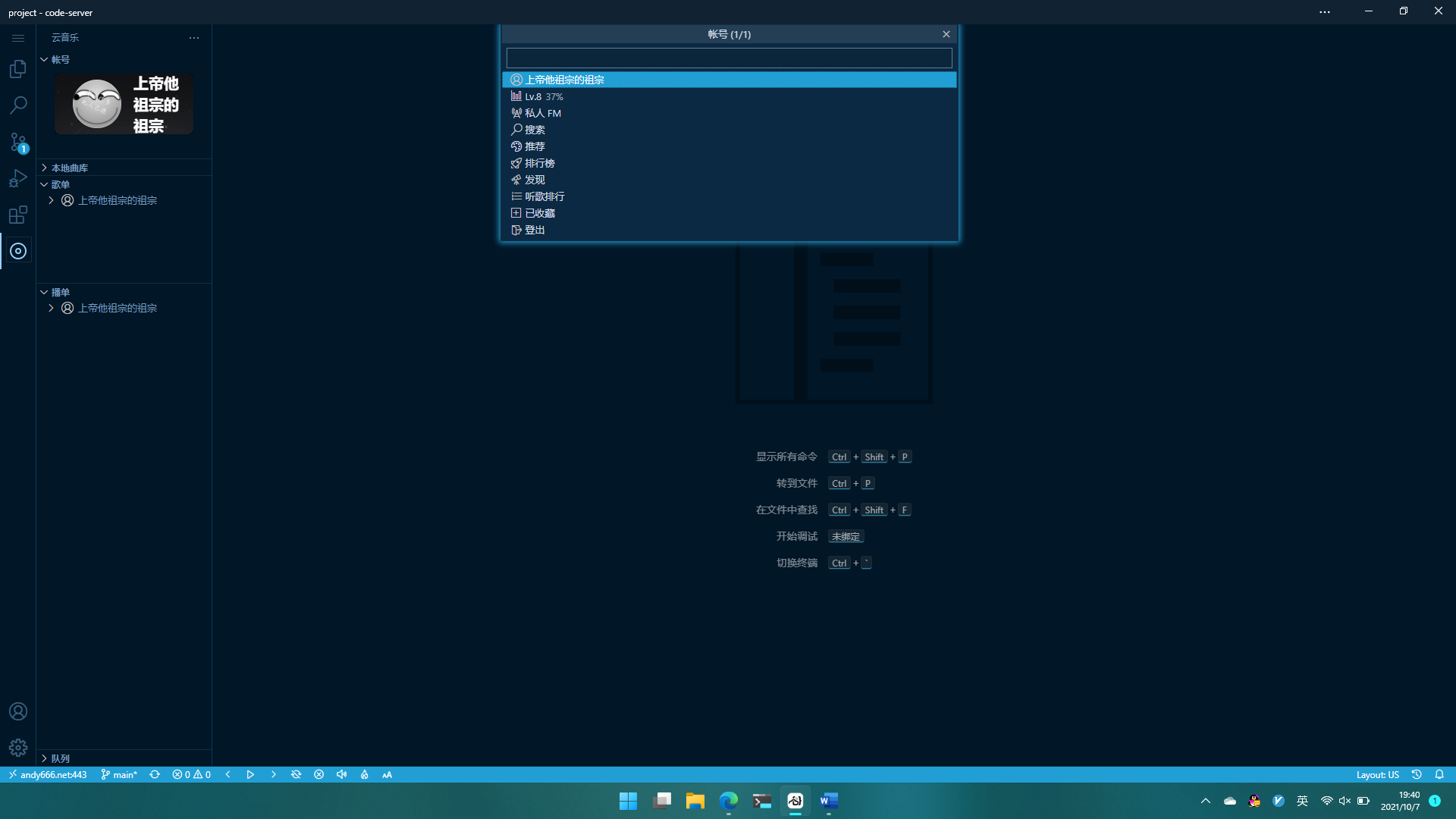
Task: Toggle the lyric visibility icon in status bar
Action: click(x=296, y=774)
